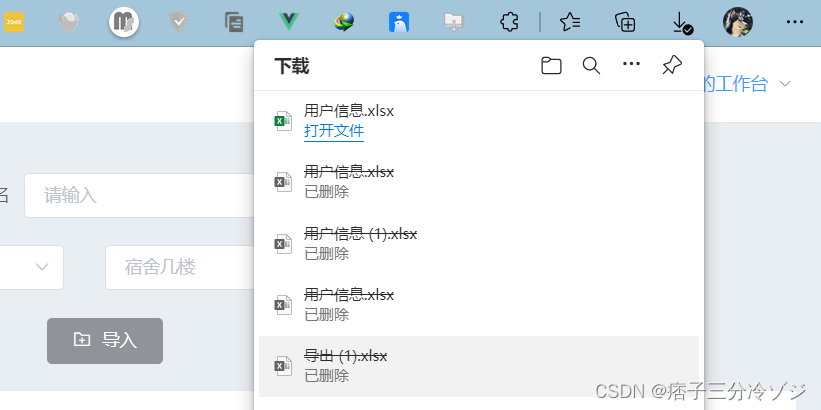Select the deleted 导出 (1).xlsx entry
The image size is (821, 410).
click(479, 367)
